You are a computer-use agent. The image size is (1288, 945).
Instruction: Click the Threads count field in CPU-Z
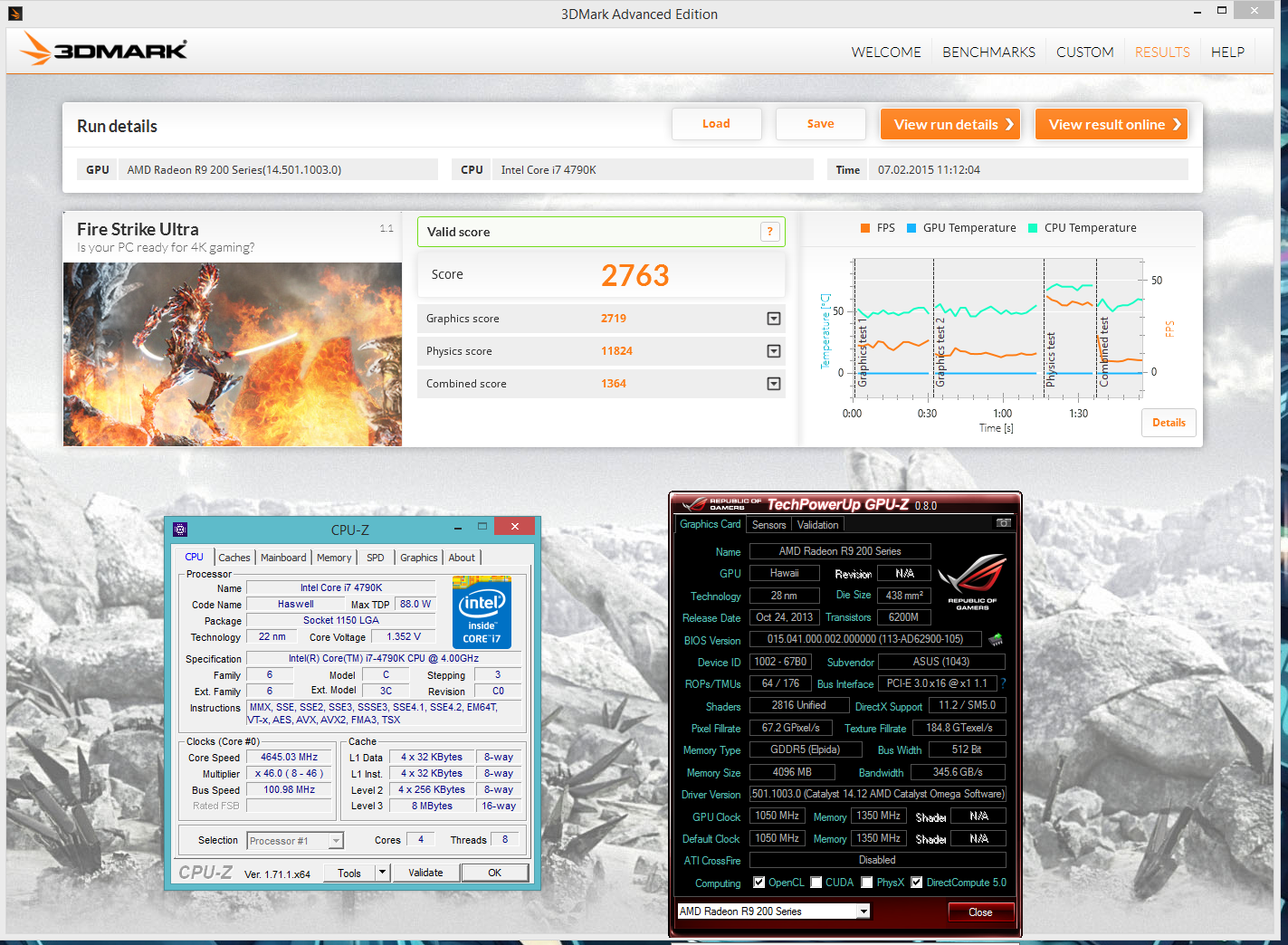(505, 839)
